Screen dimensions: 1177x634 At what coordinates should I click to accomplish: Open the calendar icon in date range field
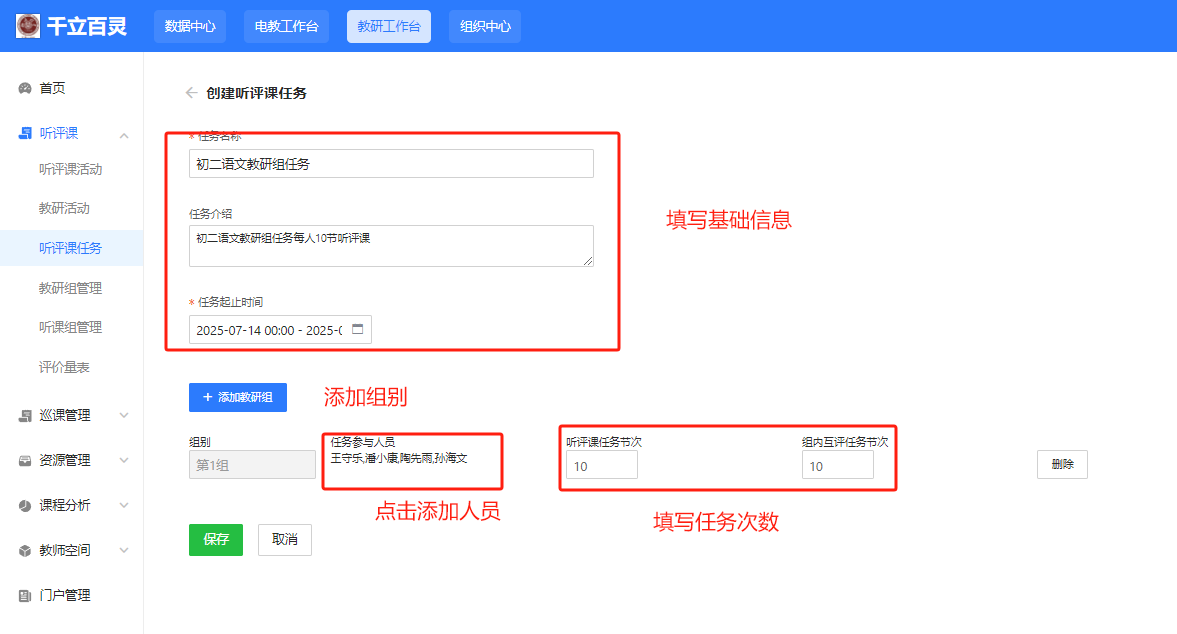pyautogui.click(x=357, y=329)
